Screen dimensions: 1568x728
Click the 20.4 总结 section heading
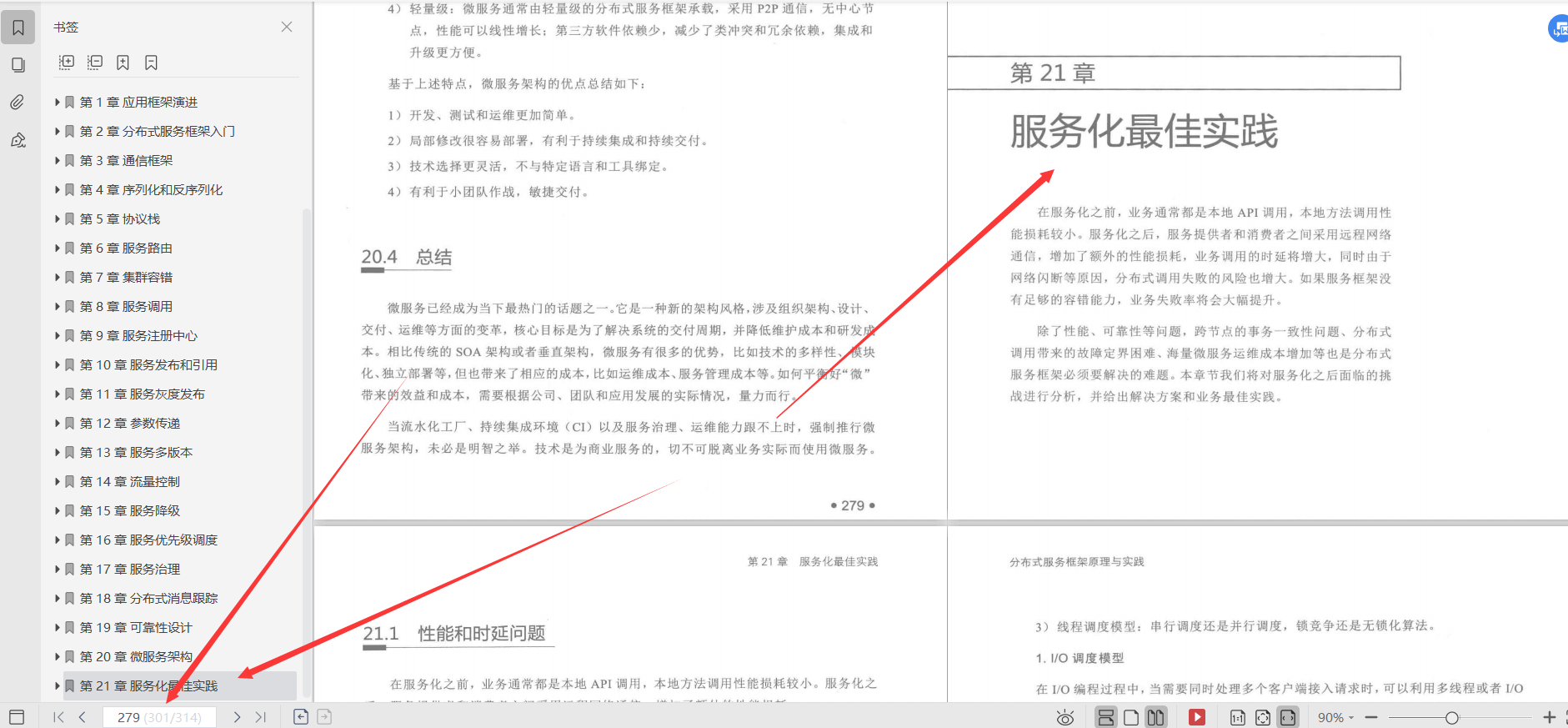pyautogui.click(x=407, y=257)
